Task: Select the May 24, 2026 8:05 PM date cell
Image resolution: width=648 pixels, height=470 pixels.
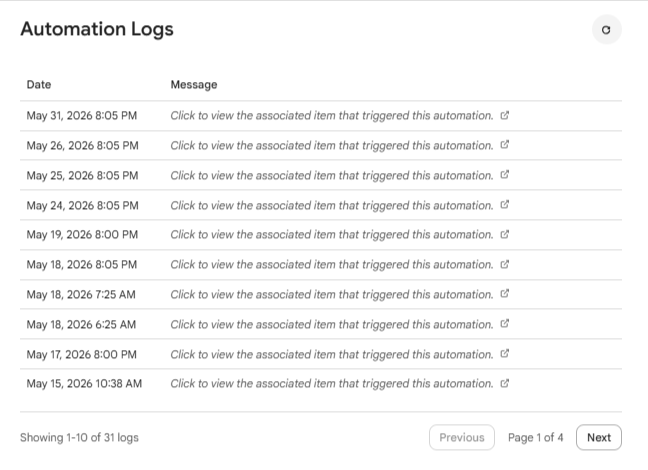Action: 83,205
